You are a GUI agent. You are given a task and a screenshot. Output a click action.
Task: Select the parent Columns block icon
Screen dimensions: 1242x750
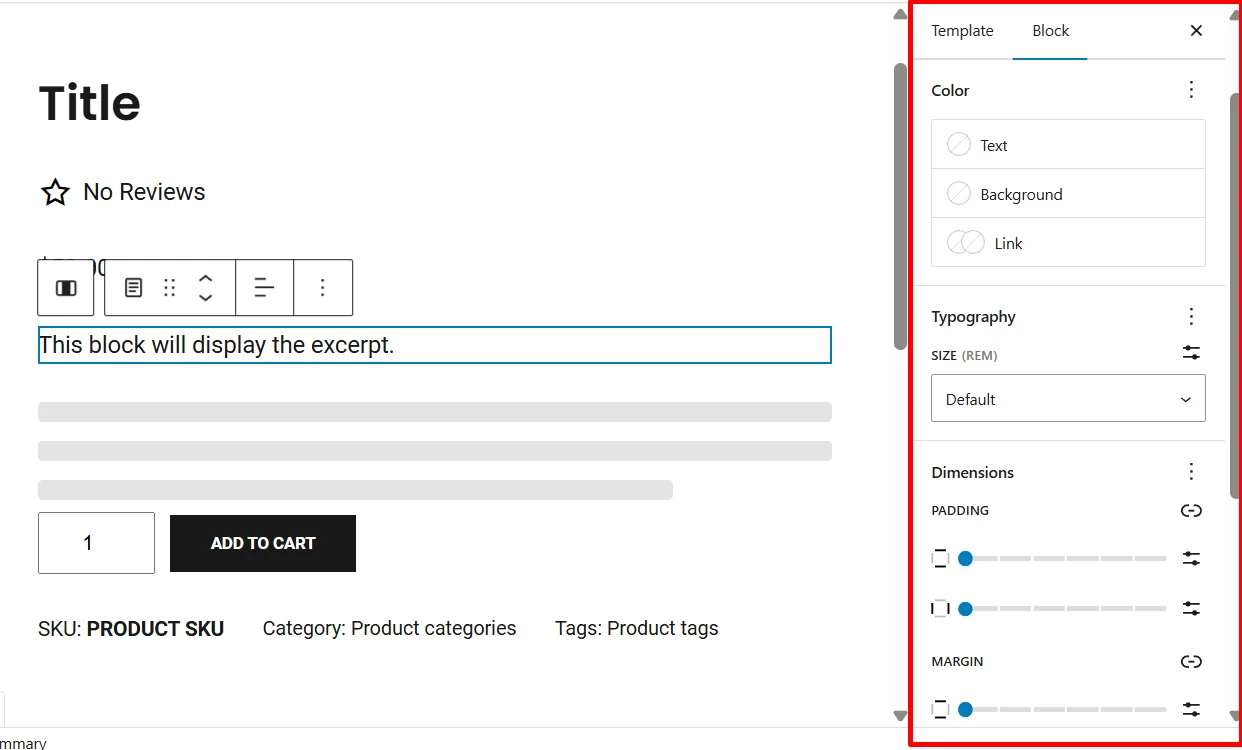click(x=65, y=287)
